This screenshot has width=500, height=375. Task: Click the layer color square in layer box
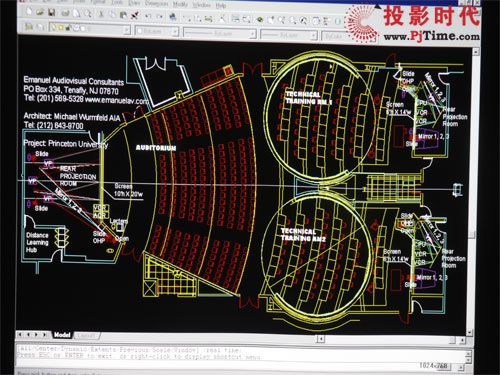(83, 29)
